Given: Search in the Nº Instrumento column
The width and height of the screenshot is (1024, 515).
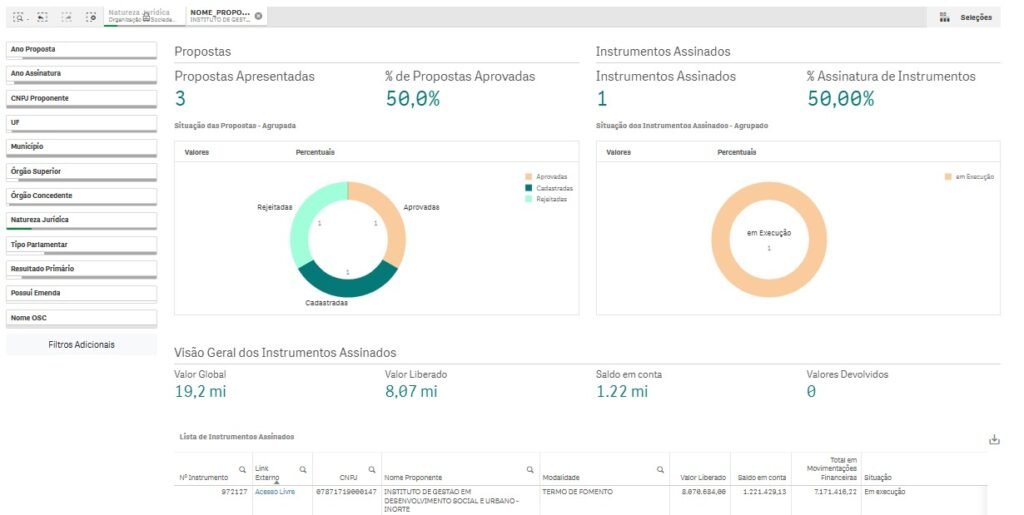Looking at the screenshot, I should pyautogui.click(x=242, y=469).
